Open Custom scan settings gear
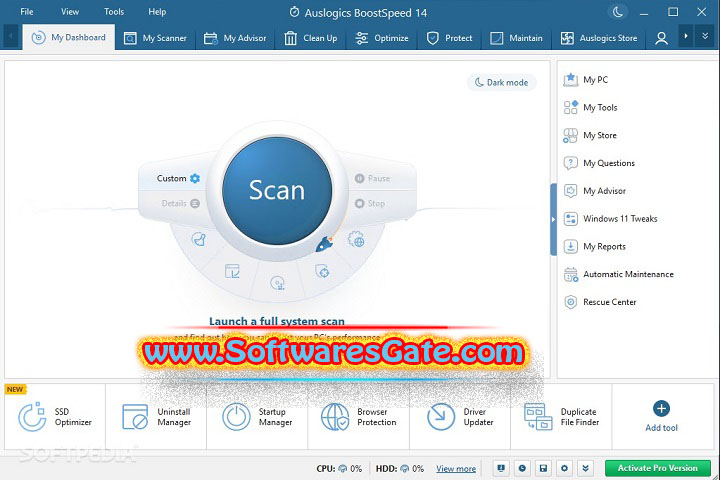Screen dimensions: 720x480 (195, 178)
